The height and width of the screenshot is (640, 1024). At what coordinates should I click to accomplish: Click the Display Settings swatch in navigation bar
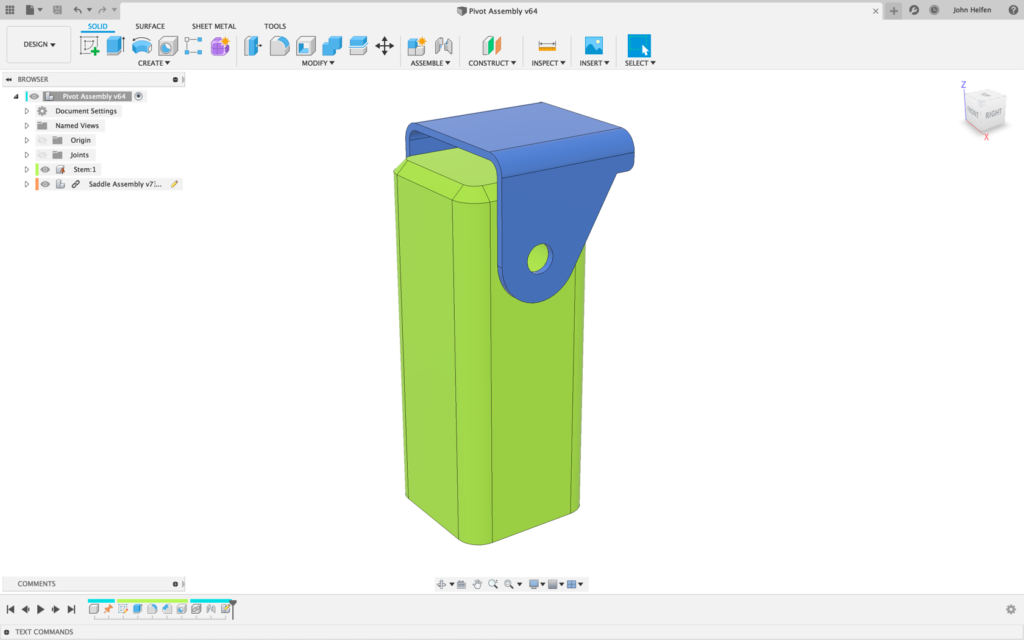[534, 583]
